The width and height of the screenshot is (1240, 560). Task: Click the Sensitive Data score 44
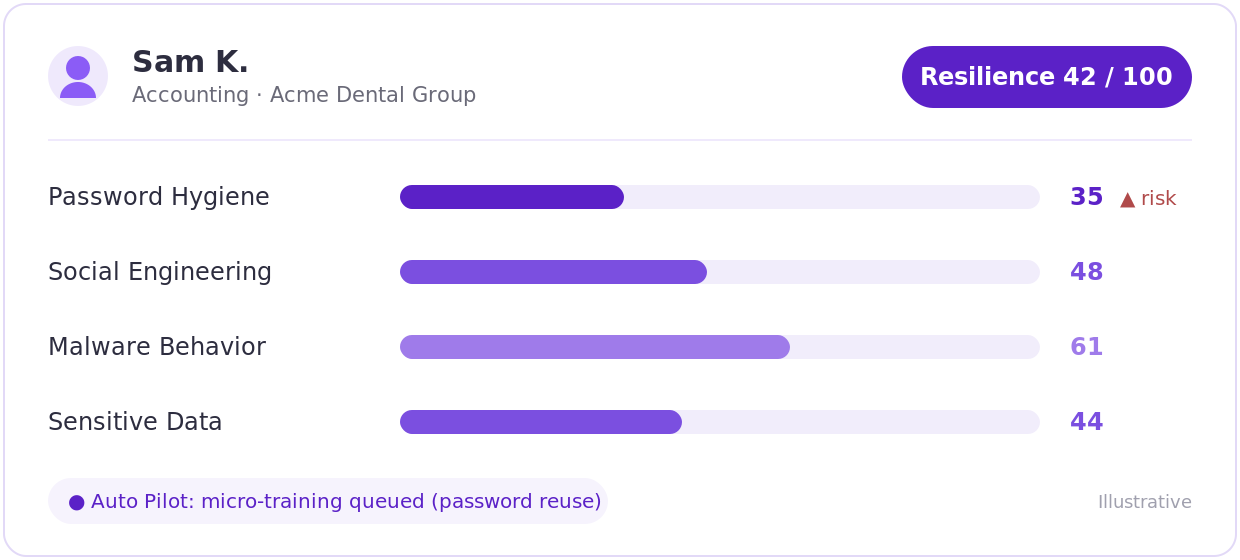pos(1087,422)
